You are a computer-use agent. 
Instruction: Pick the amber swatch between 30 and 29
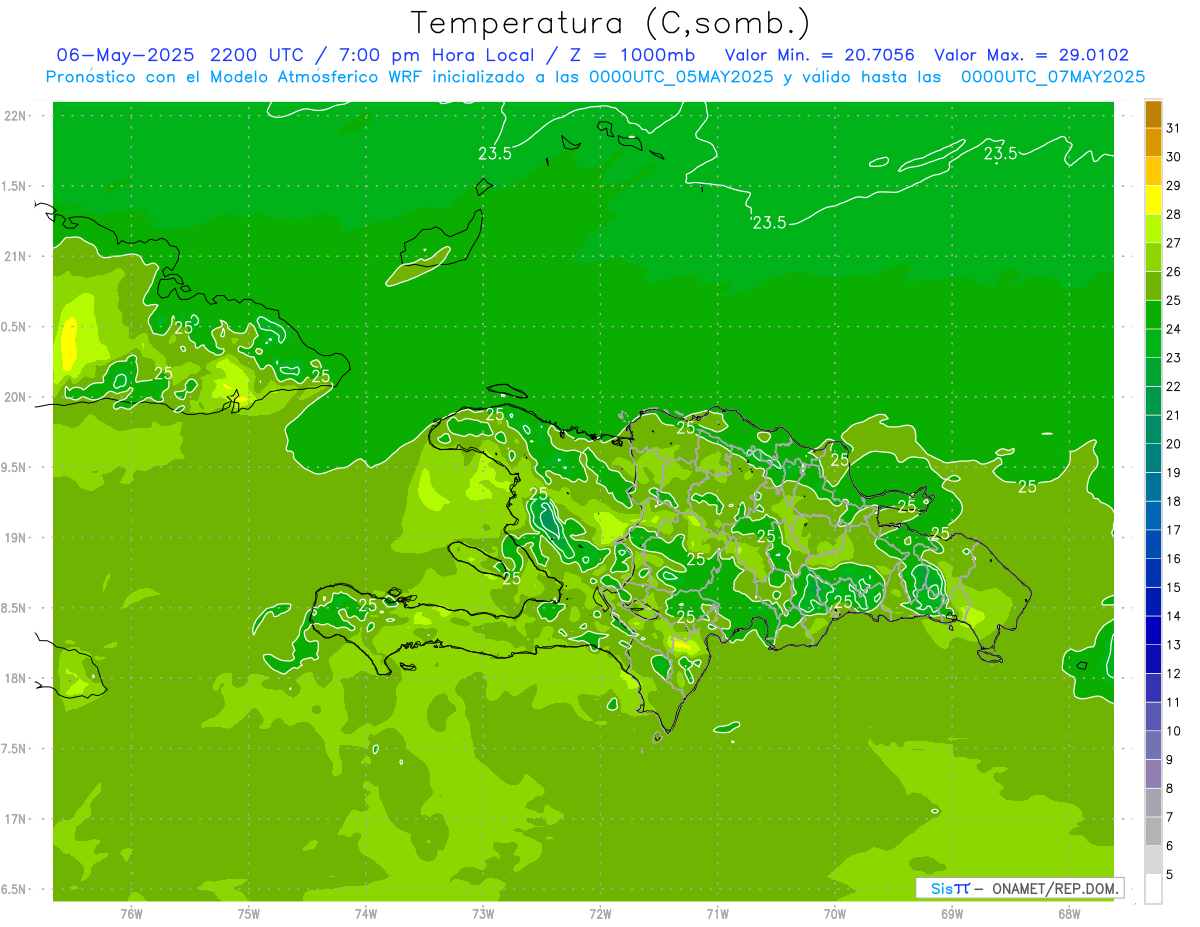1153,171
